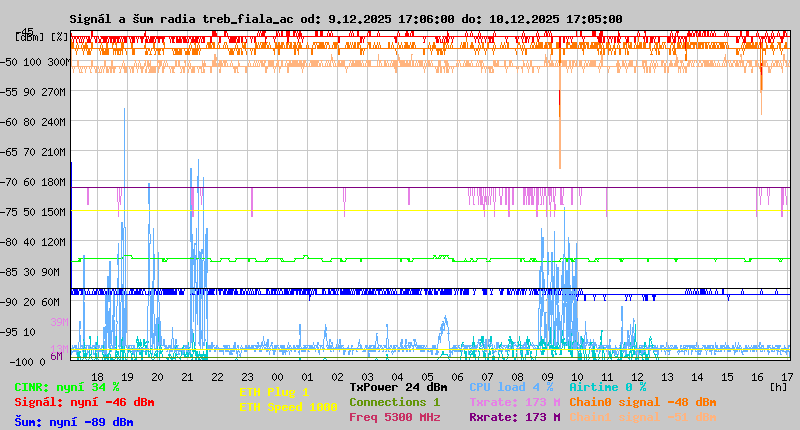
Task: Click the '03' hour label on time axis
Action: [x=367, y=377]
